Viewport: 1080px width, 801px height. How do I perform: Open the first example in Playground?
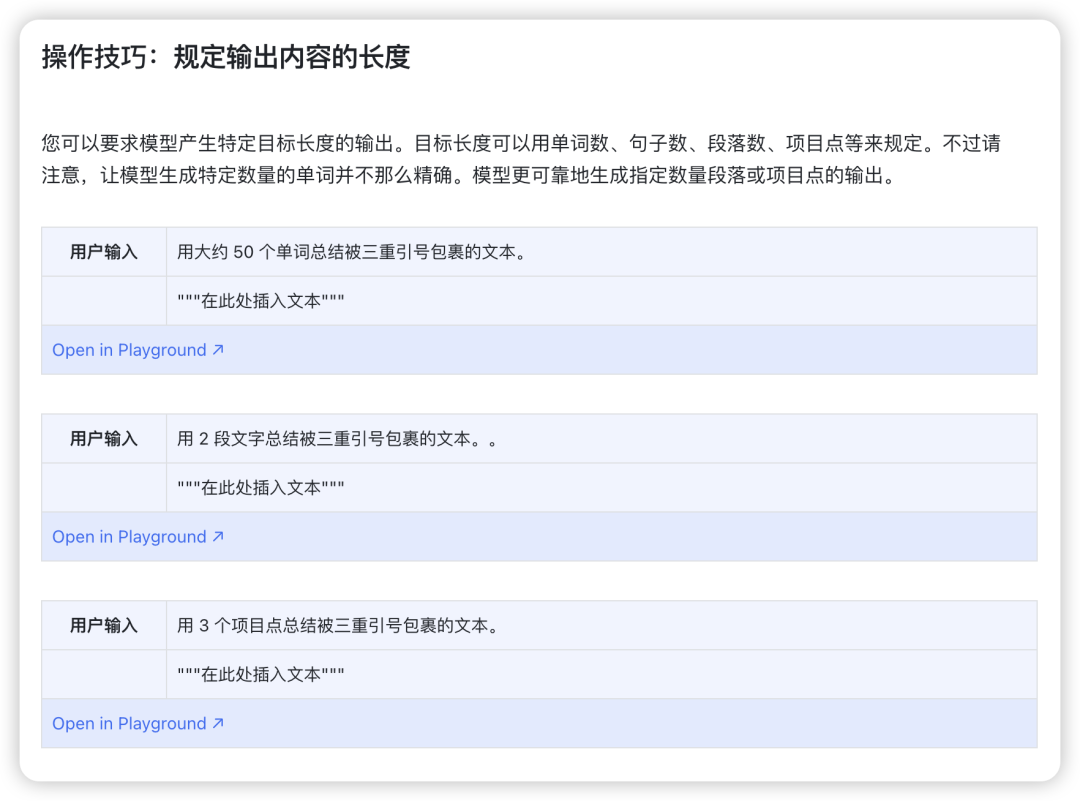(129, 350)
